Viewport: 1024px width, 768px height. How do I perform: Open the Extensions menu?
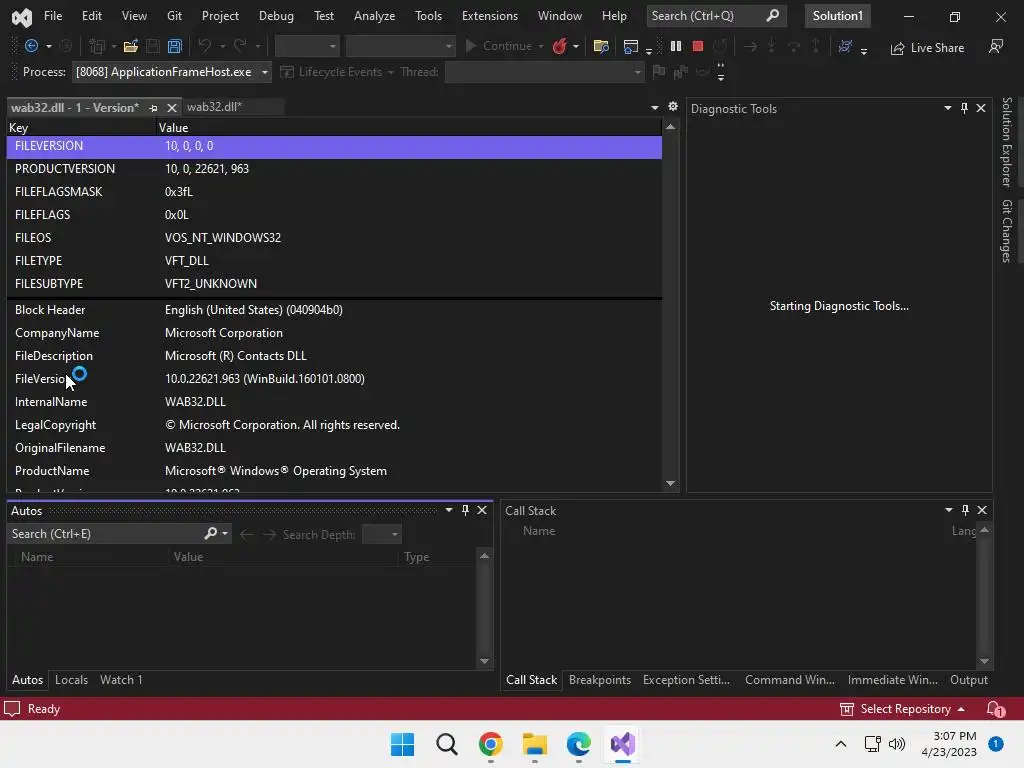coord(490,16)
